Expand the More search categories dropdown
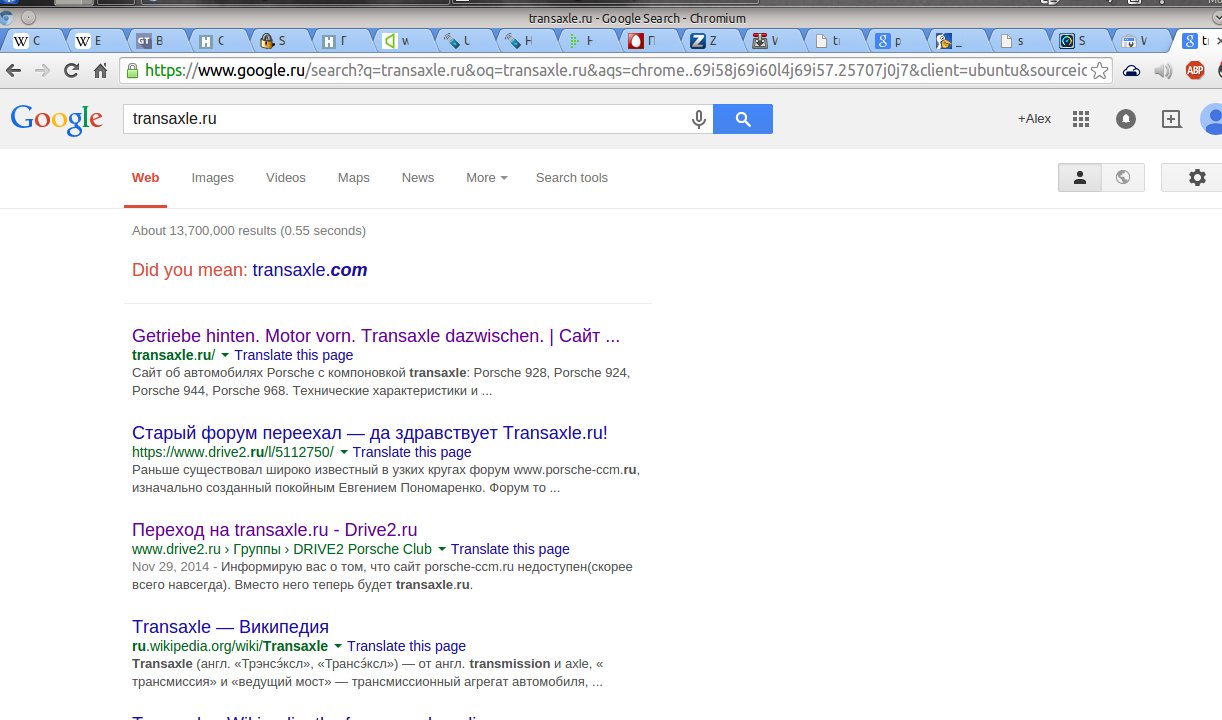 [486, 177]
